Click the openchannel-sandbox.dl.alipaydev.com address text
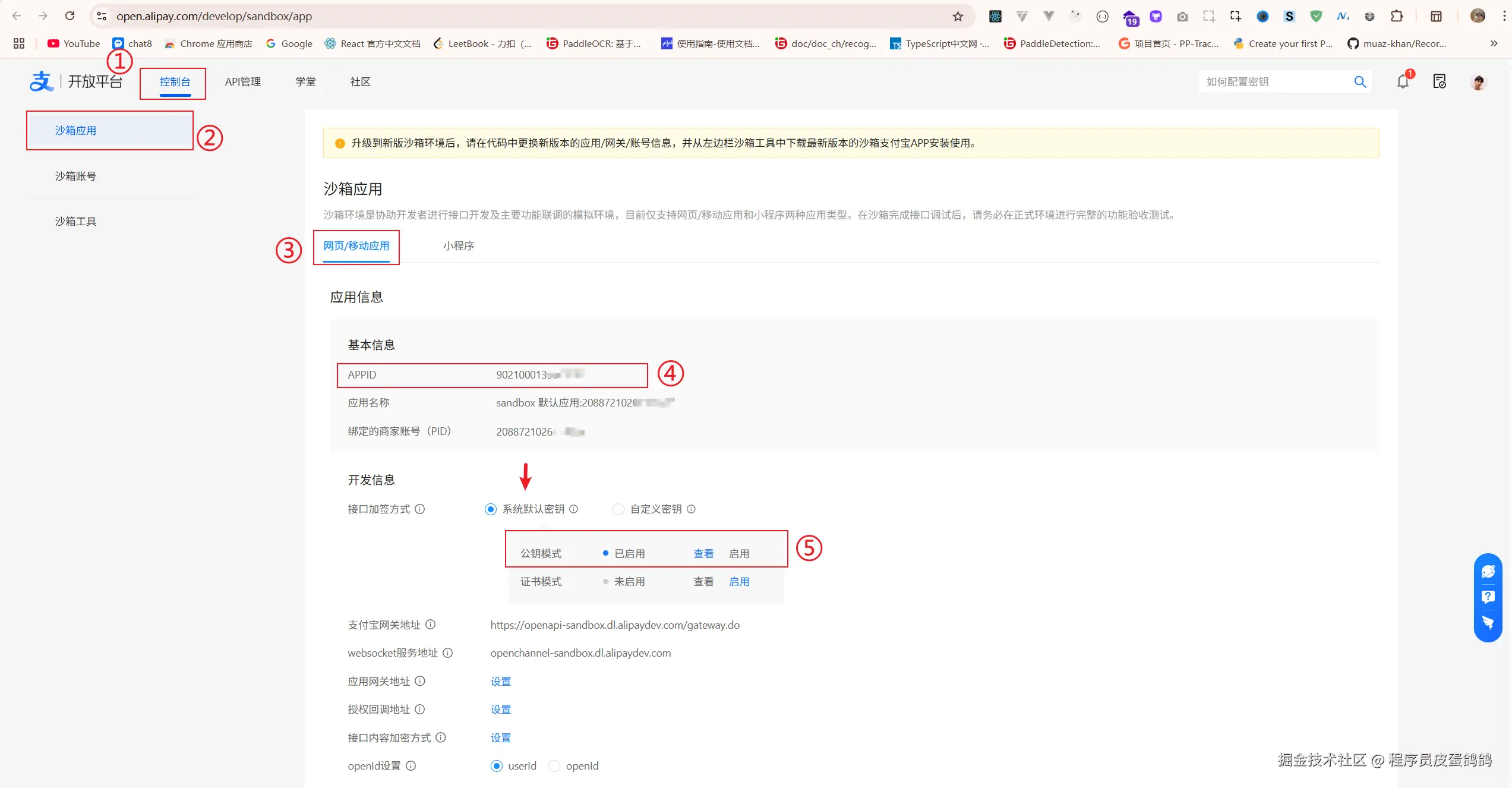The image size is (1512, 788). point(580,653)
